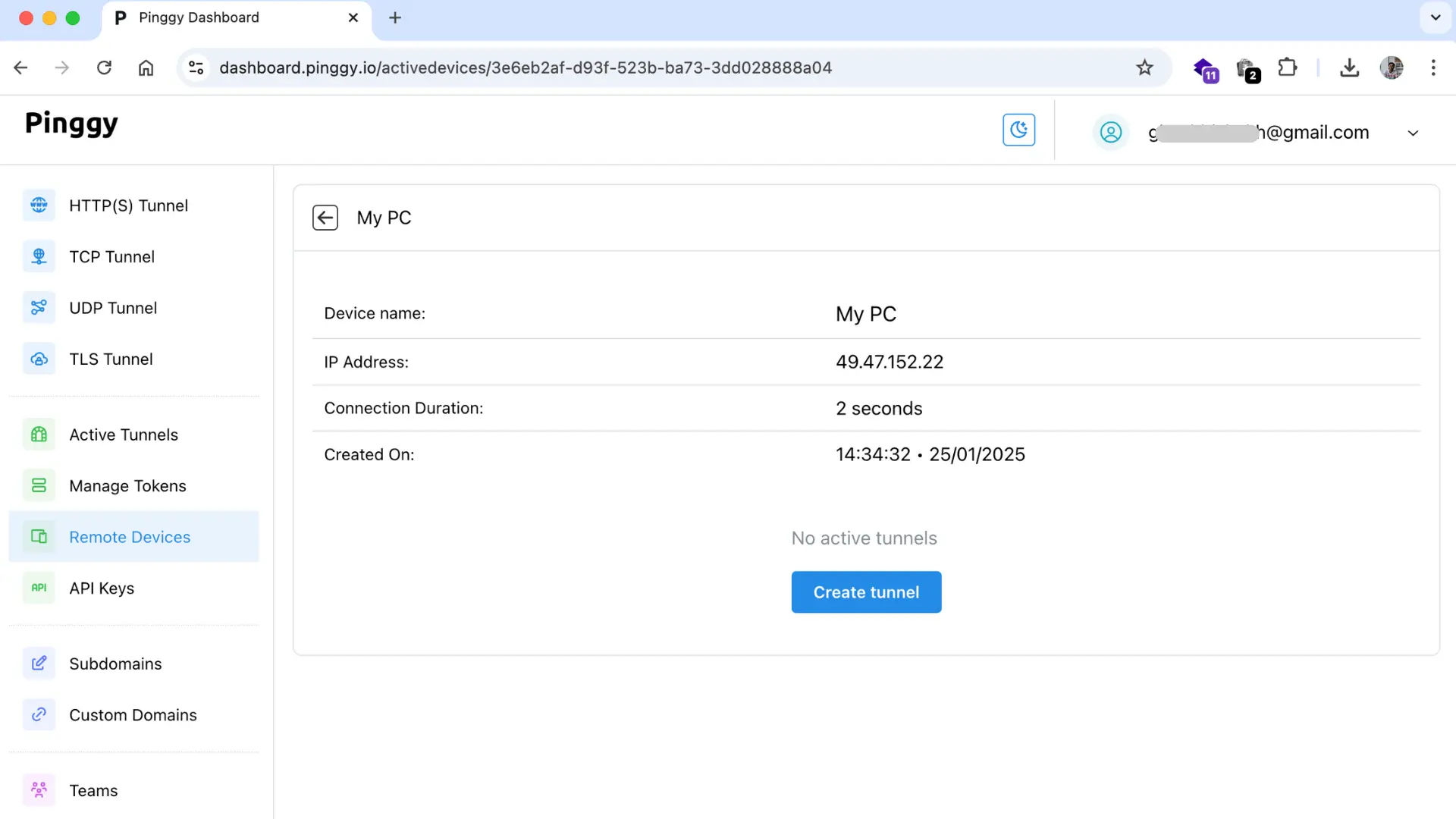Open the browser extensions puzzle icon

pyautogui.click(x=1287, y=67)
